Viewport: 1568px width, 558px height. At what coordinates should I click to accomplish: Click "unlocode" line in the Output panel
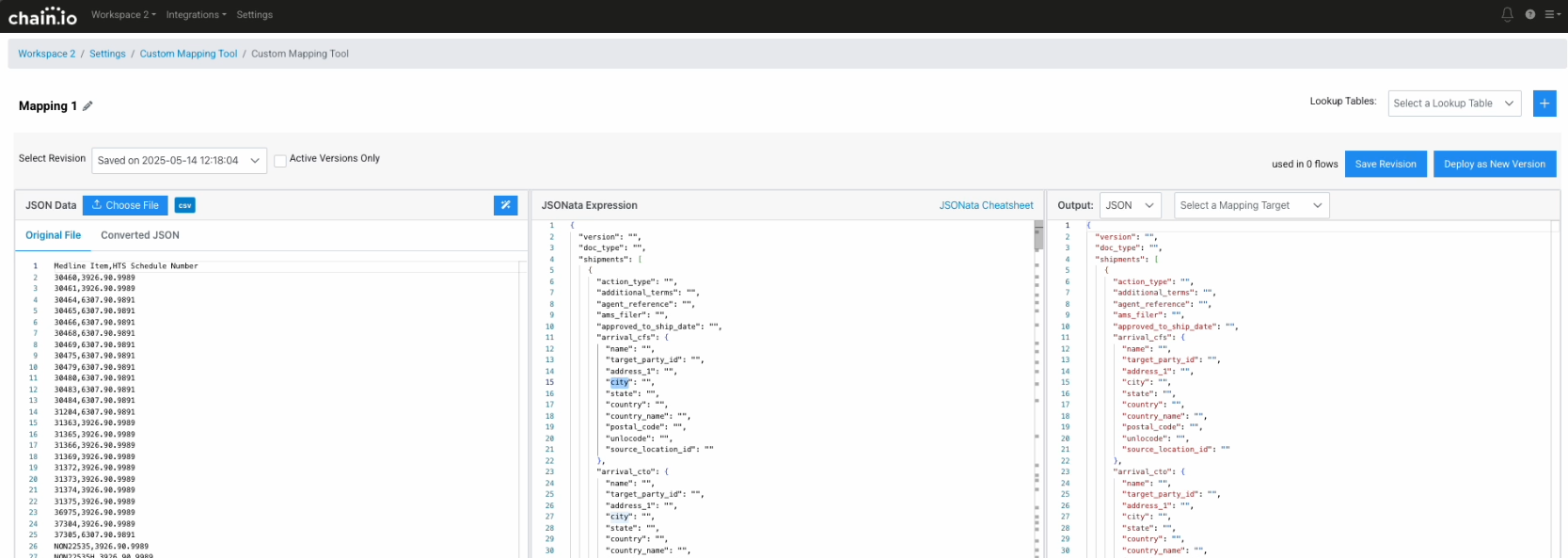(1156, 438)
